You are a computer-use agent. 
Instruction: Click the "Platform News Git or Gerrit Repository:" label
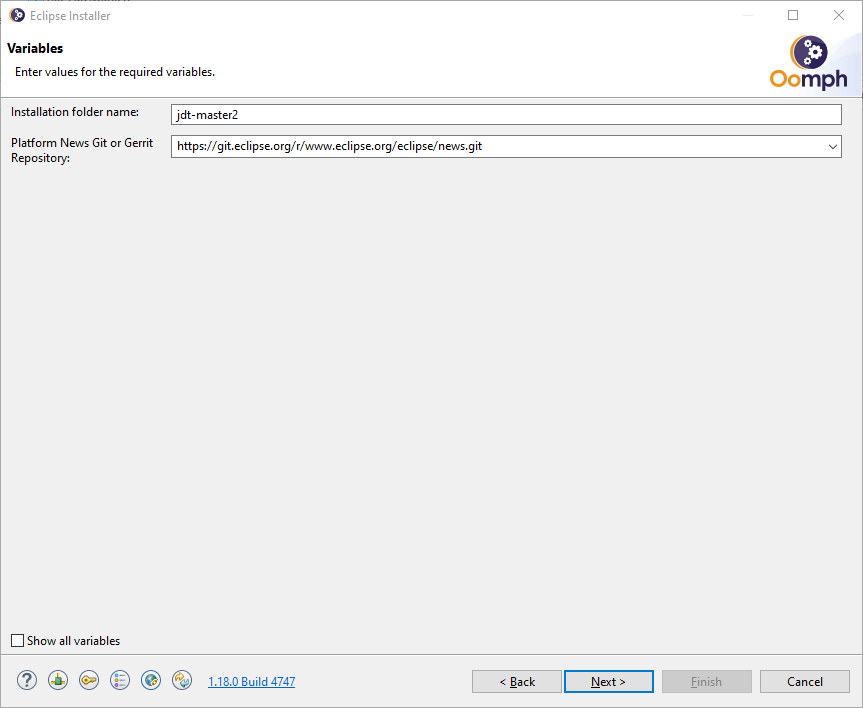[x=82, y=150]
